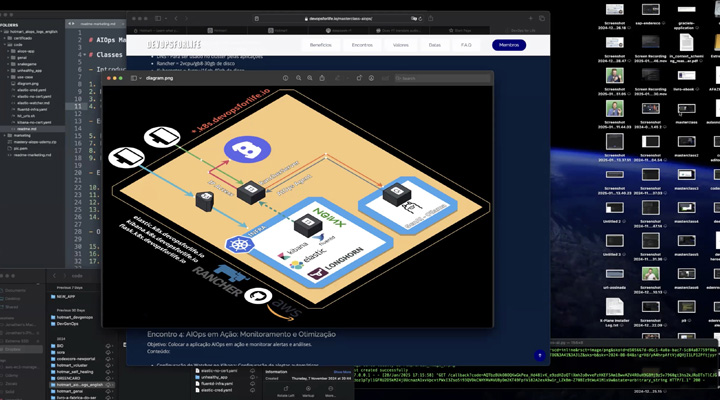Image resolution: width=720 pixels, height=400 pixels.
Task: Click the Preview markup pen icon
Action: [338, 78]
